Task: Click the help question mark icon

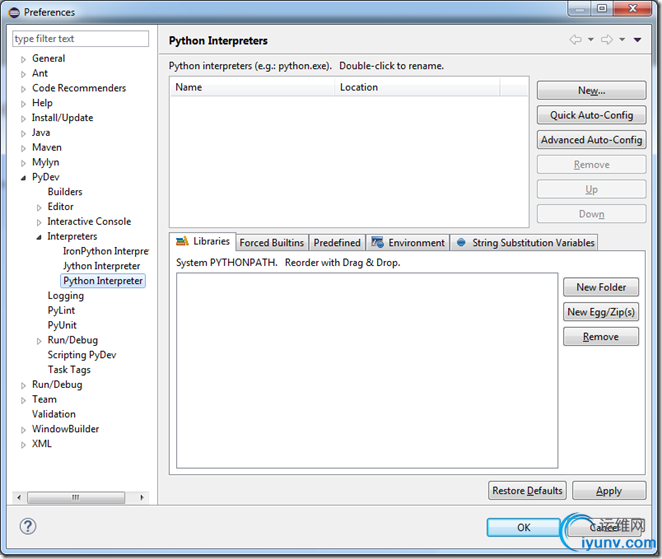Action: click(28, 526)
